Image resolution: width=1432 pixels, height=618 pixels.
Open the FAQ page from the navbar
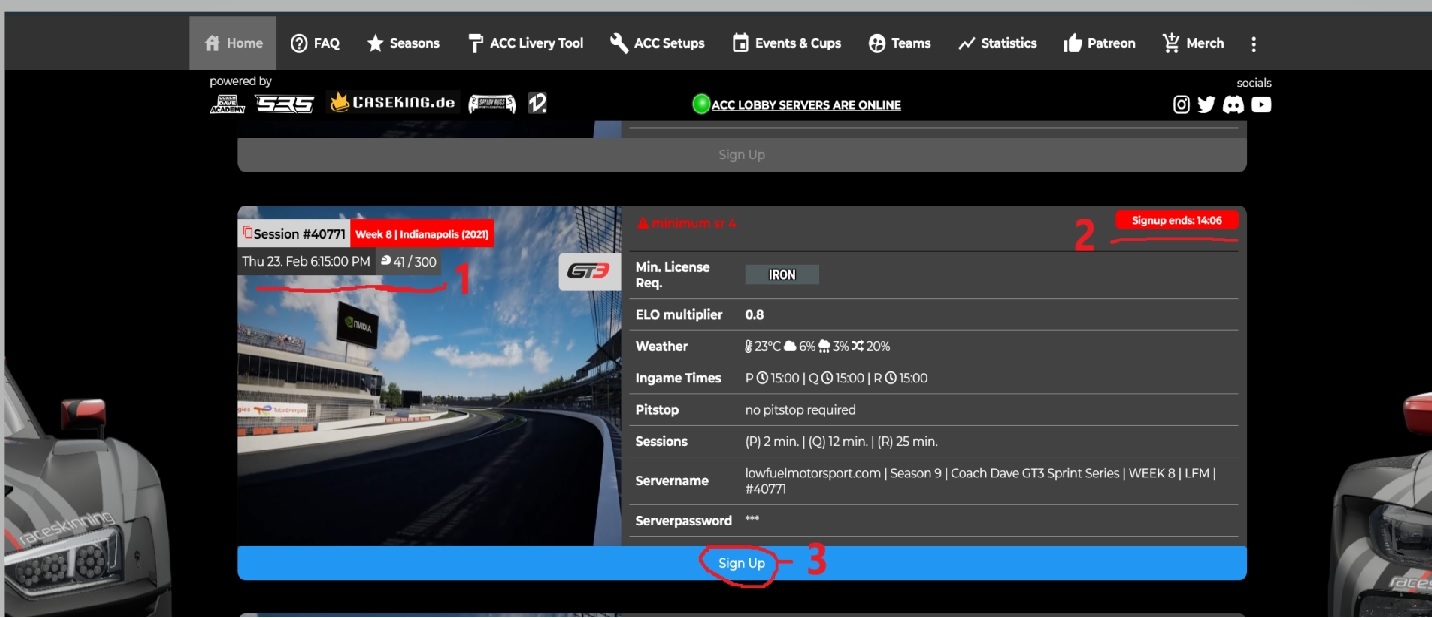click(x=316, y=43)
